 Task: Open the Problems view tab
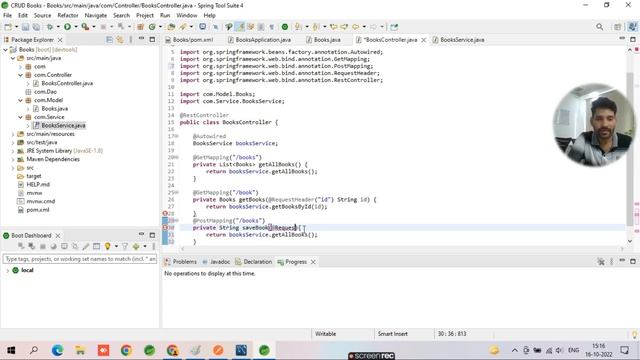tap(184, 262)
